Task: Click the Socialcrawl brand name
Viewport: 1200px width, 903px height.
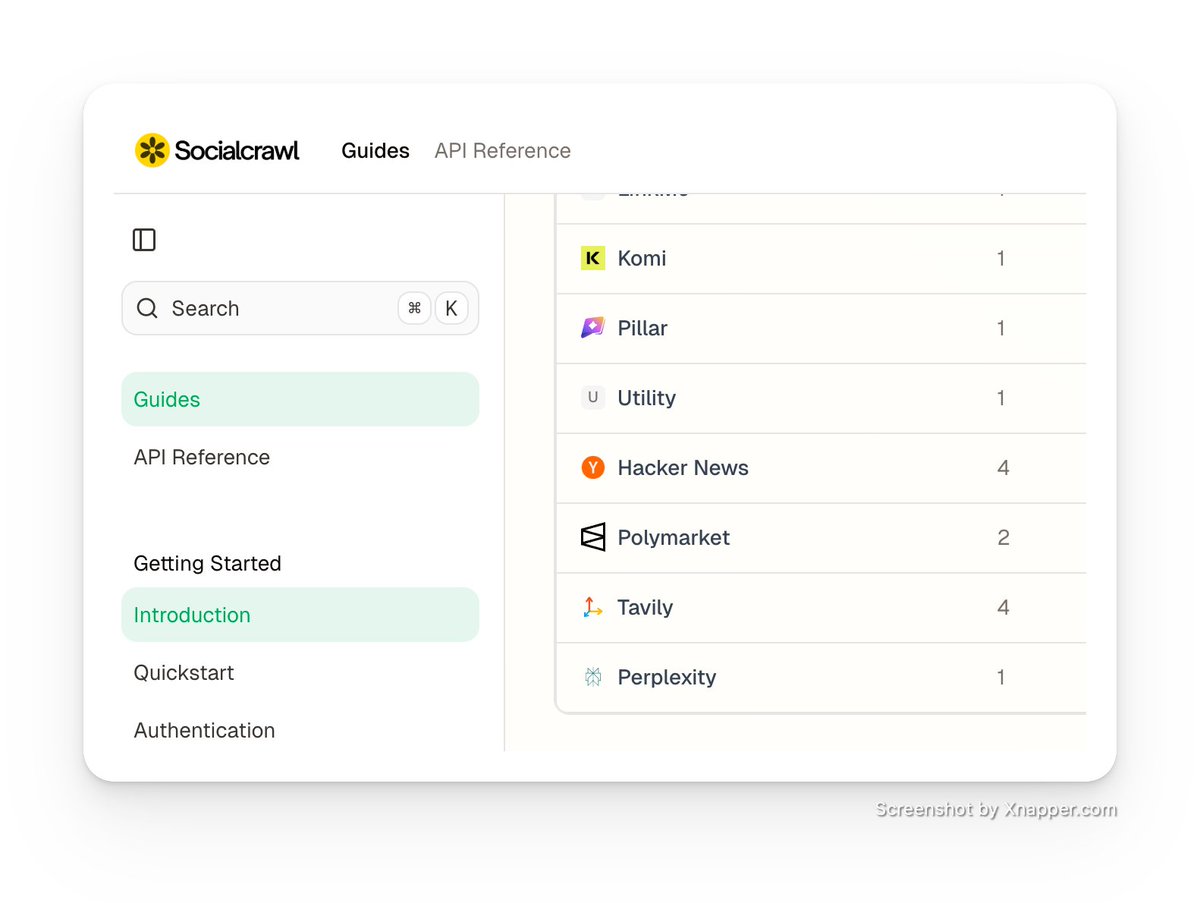Action: point(237,151)
